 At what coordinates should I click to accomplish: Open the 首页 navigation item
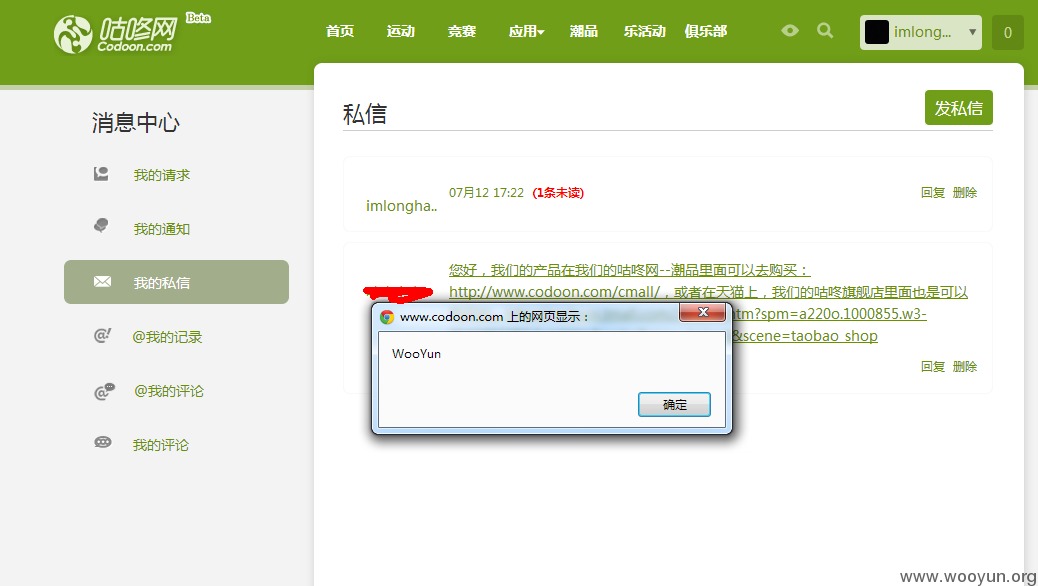(340, 31)
